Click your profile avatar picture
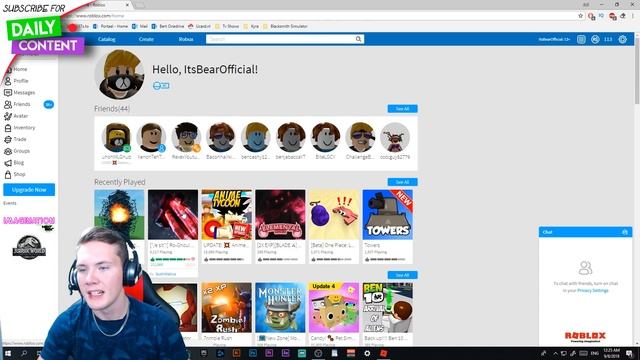640x360 pixels. pos(119,75)
